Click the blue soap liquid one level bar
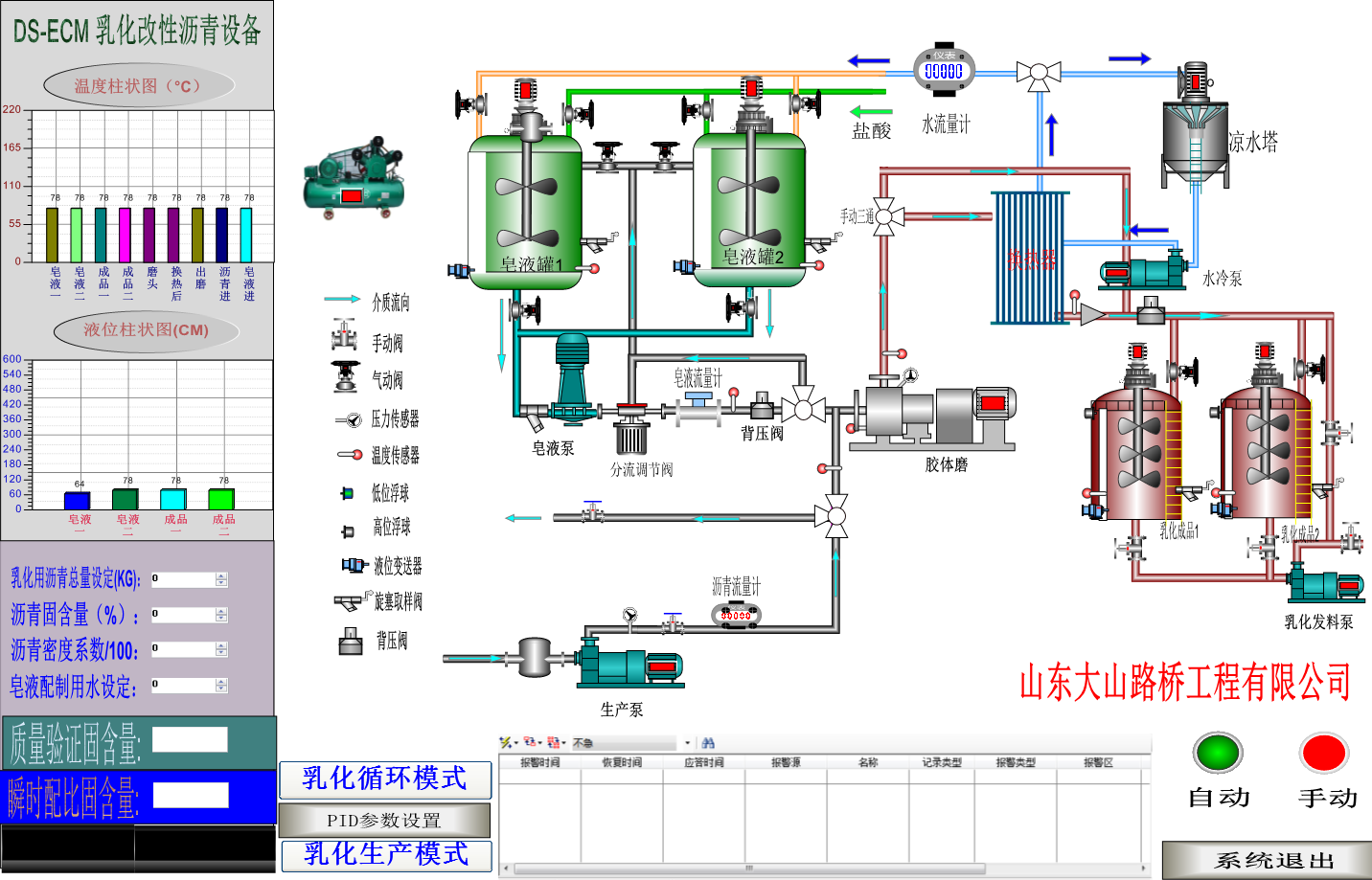Viewport: 1372px width, 880px height. click(x=77, y=500)
